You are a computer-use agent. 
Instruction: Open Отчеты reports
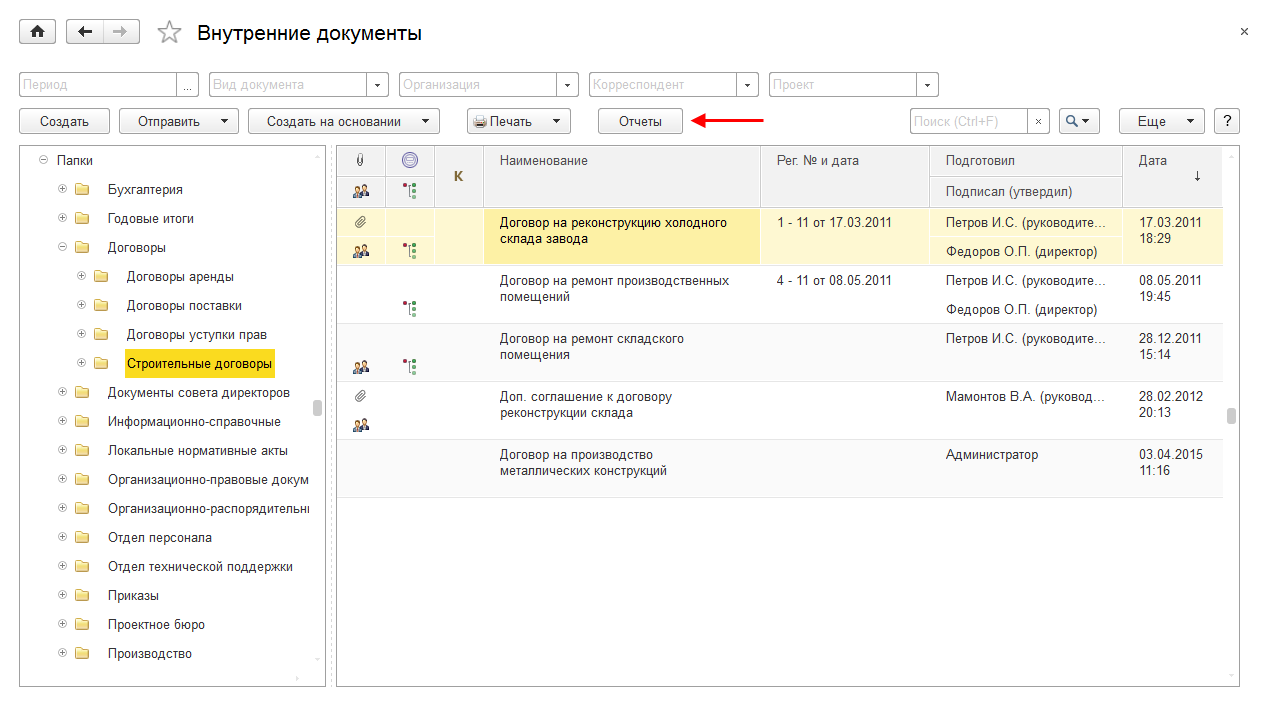640,121
